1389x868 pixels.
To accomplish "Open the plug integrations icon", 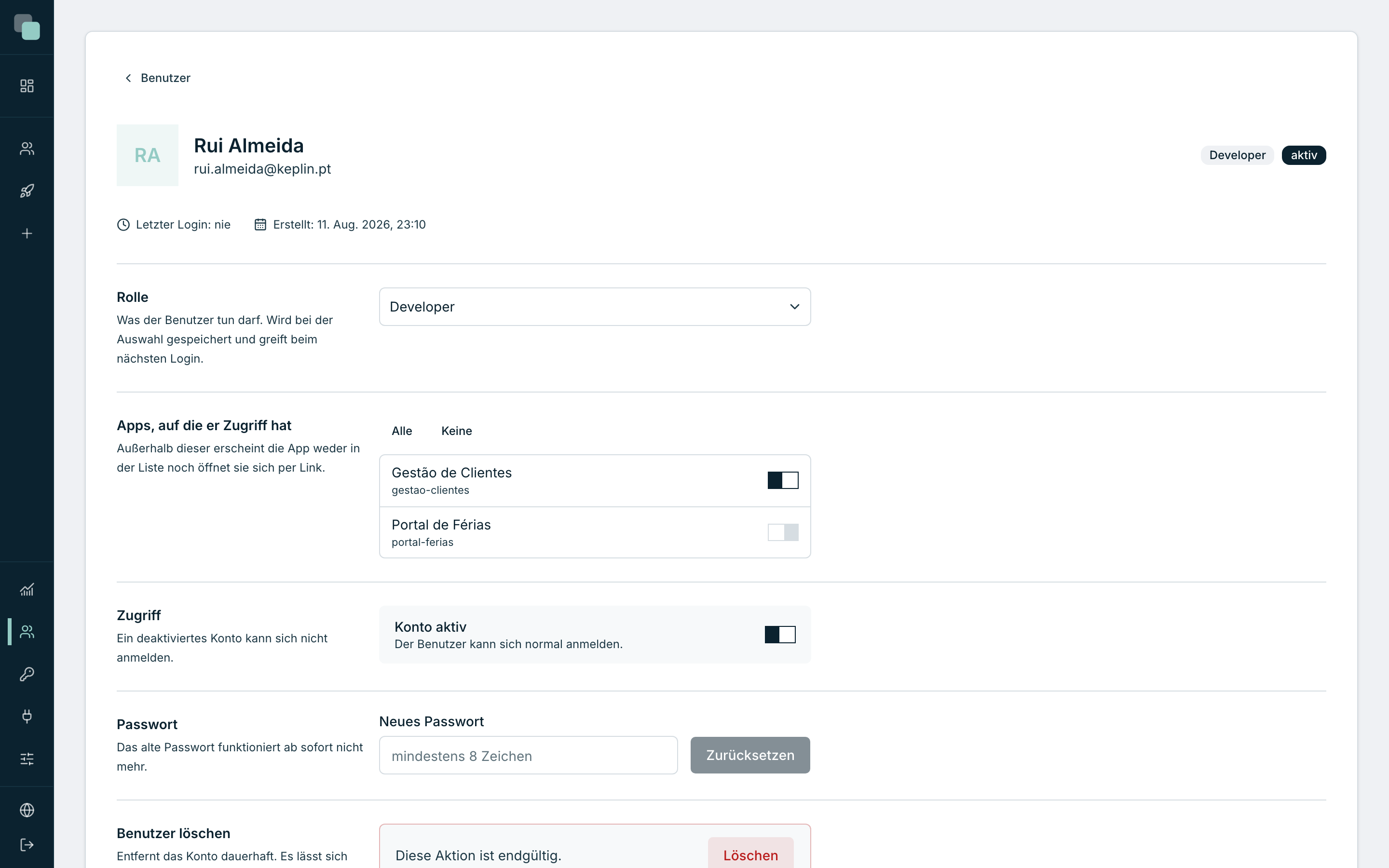I will 27,716.
